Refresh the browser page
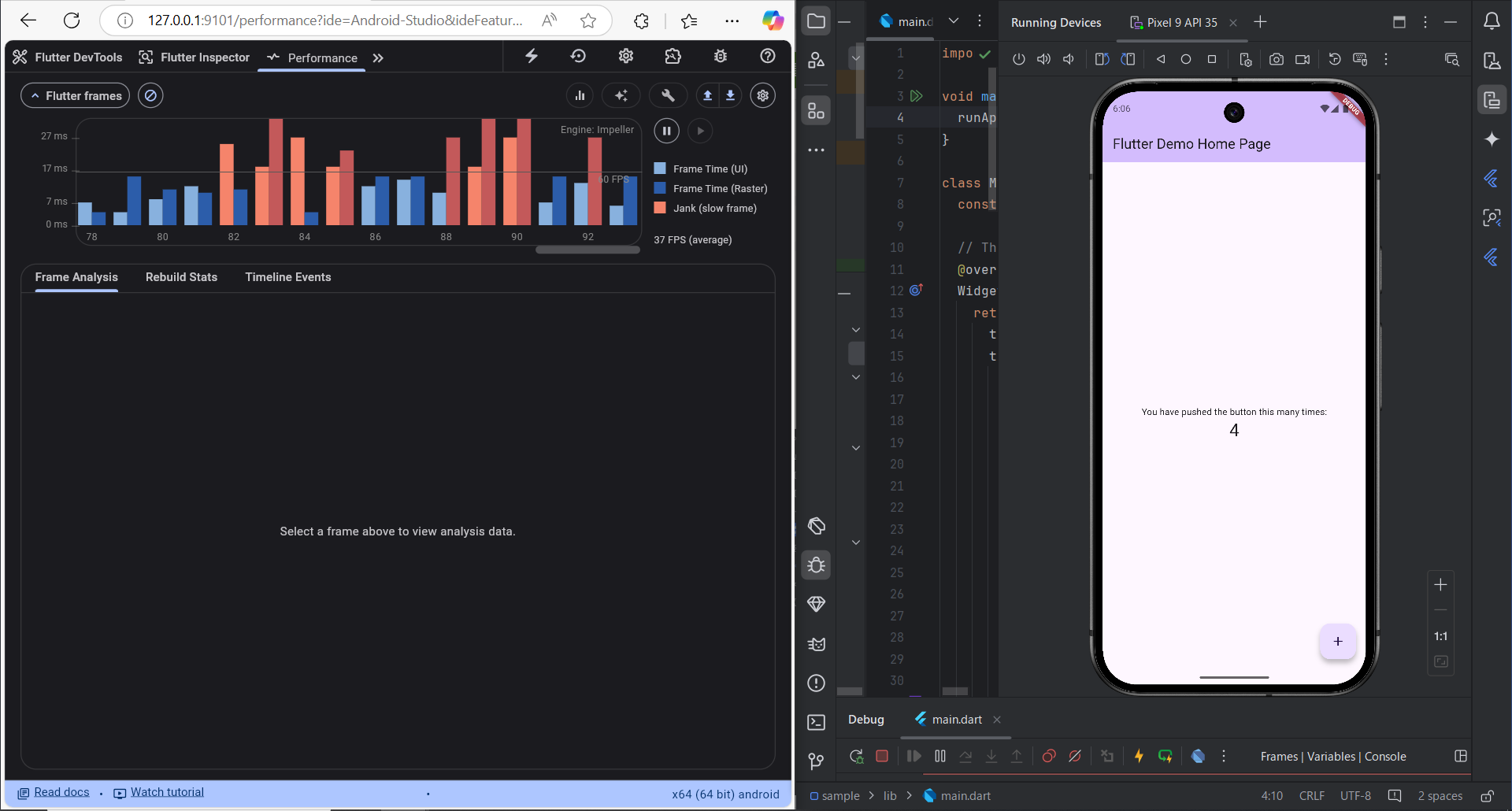The image size is (1512, 811). pos(72,20)
